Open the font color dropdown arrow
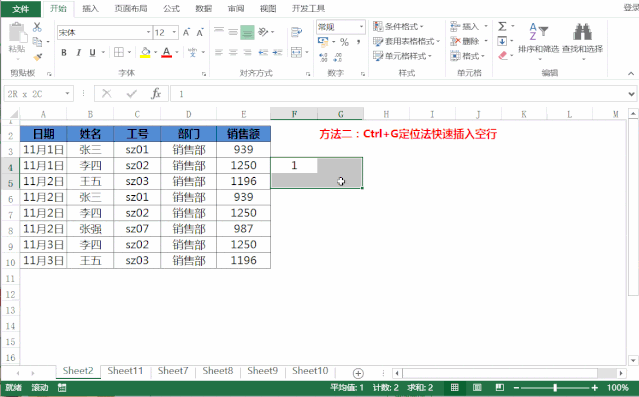The image size is (639, 397). click(x=177, y=52)
